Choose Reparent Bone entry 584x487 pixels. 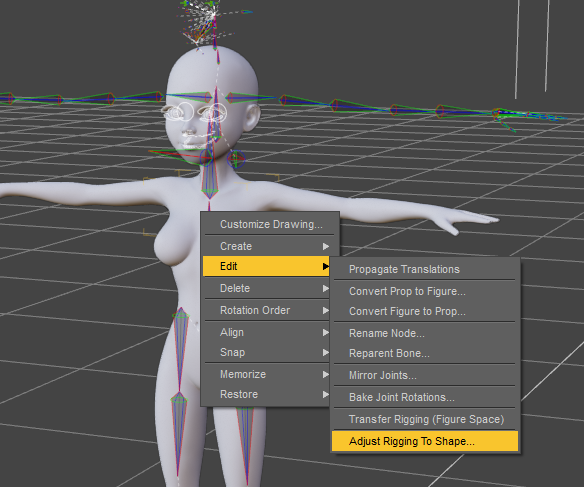tap(425, 353)
